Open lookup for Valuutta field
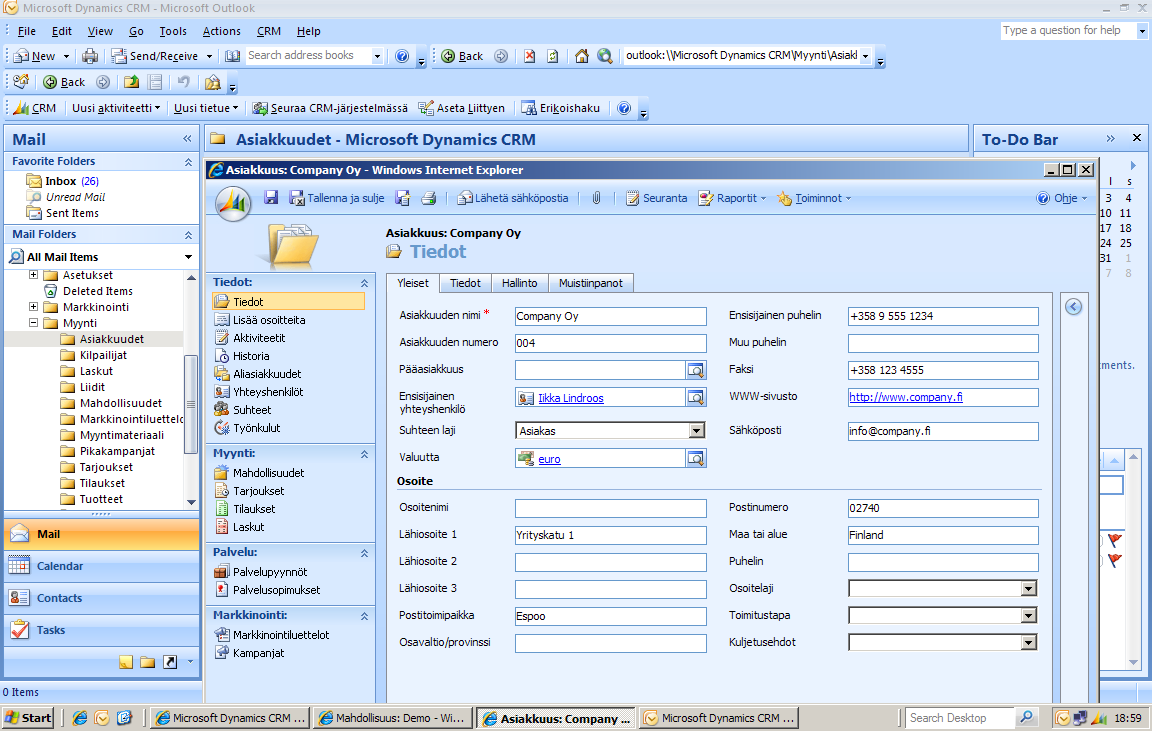This screenshot has width=1152, height=731. click(695, 458)
